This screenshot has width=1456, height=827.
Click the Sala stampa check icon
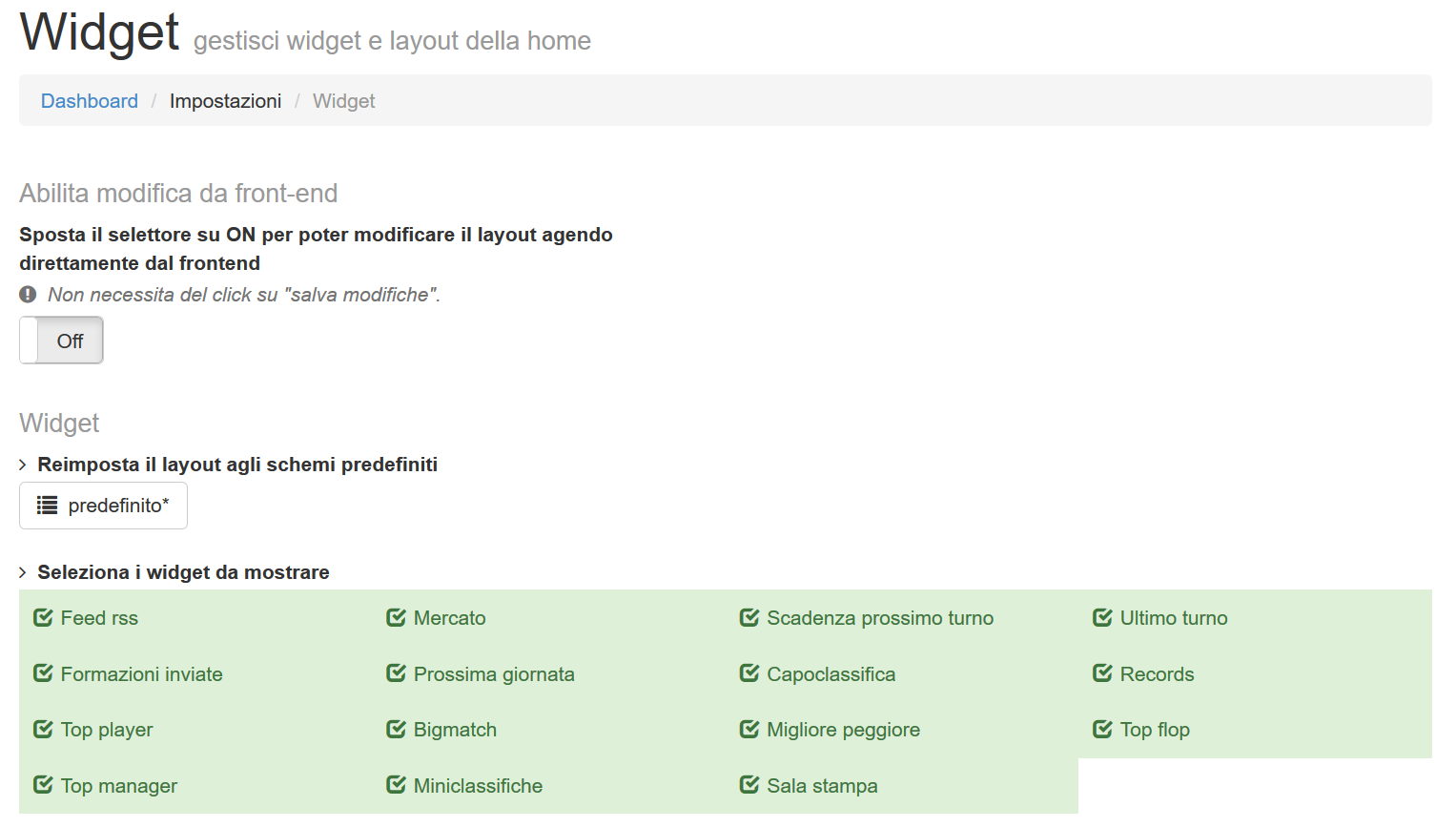click(749, 786)
